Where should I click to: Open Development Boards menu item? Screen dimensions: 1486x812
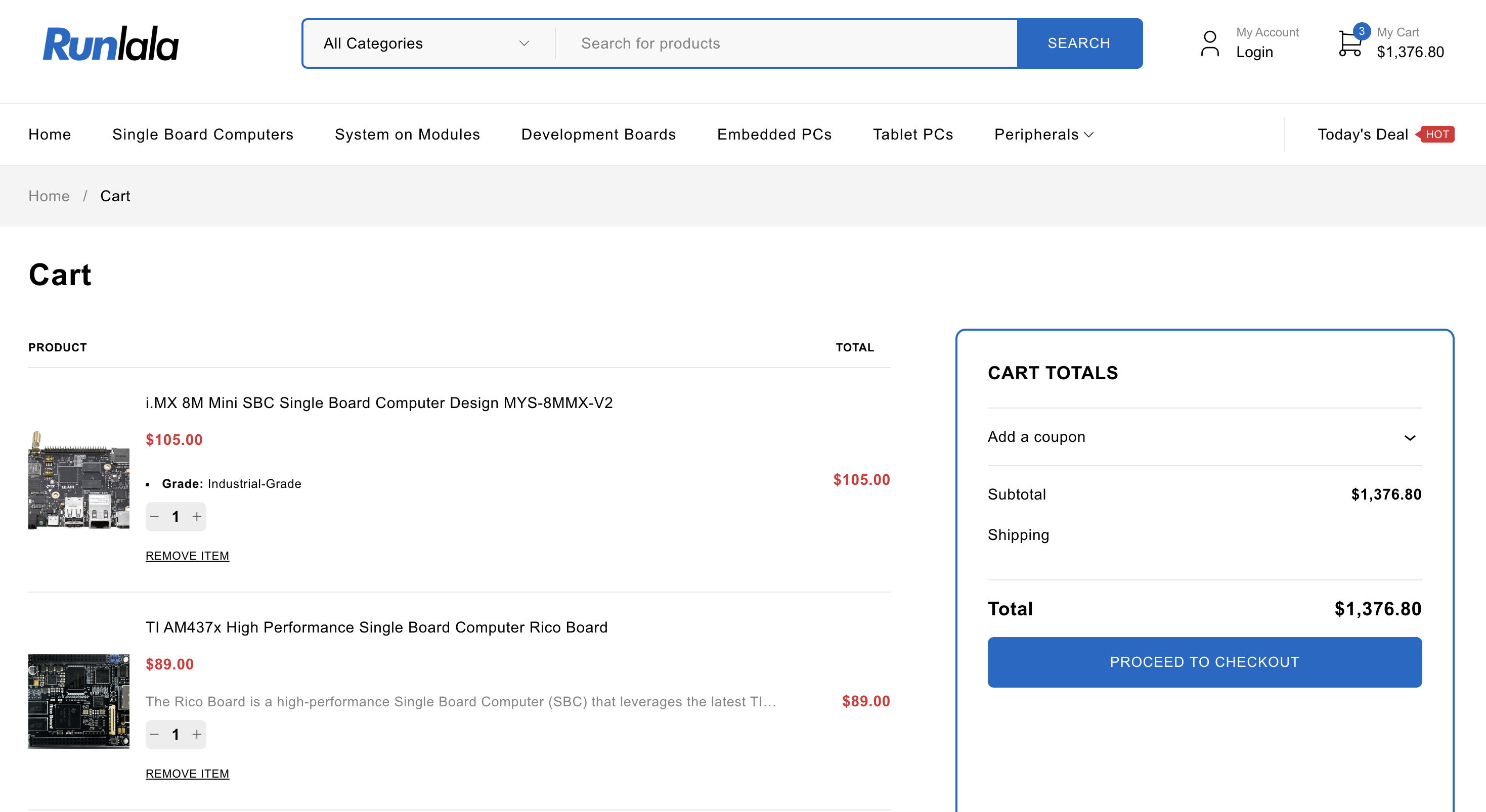[x=598, y=134]
